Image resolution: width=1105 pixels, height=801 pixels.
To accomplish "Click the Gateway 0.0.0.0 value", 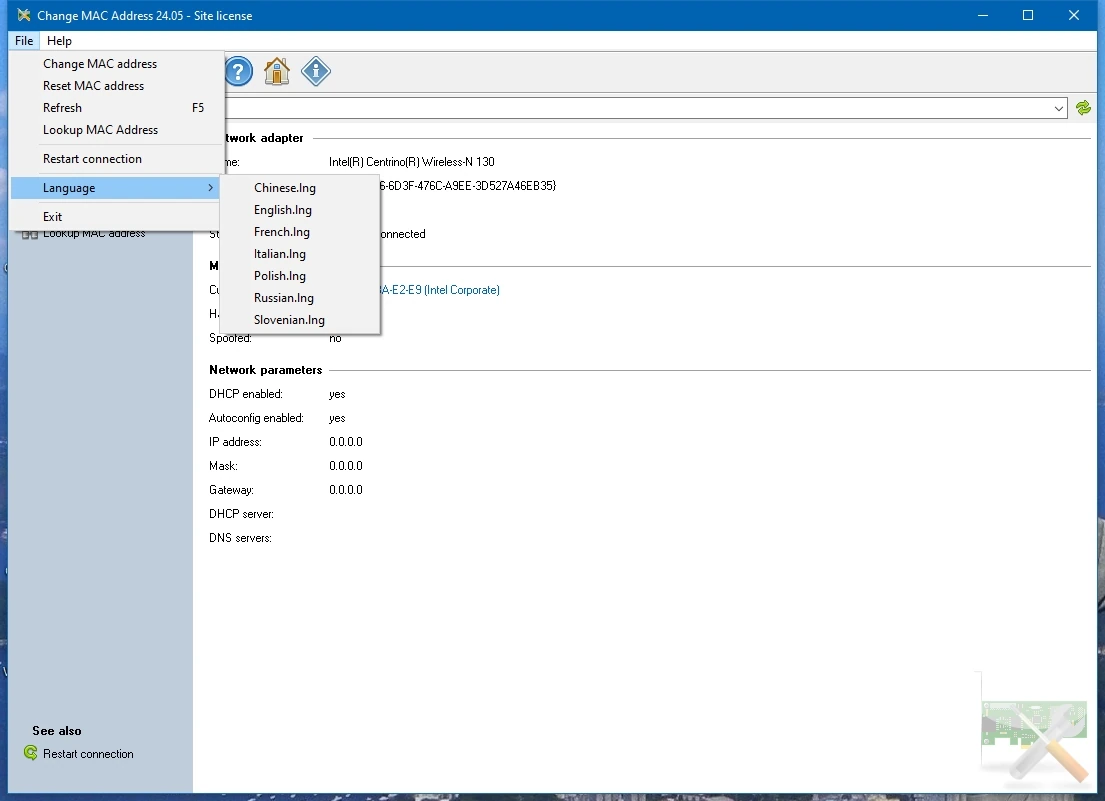I will pos(345,490).
